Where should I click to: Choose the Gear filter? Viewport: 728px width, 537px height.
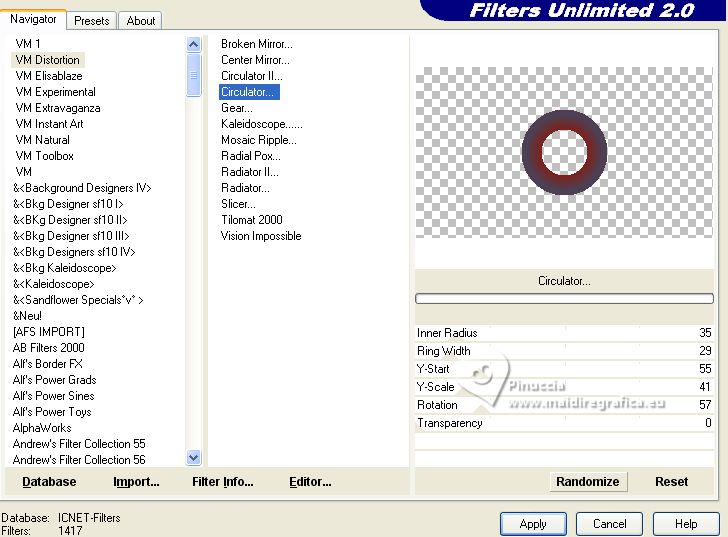pos(237,108)
